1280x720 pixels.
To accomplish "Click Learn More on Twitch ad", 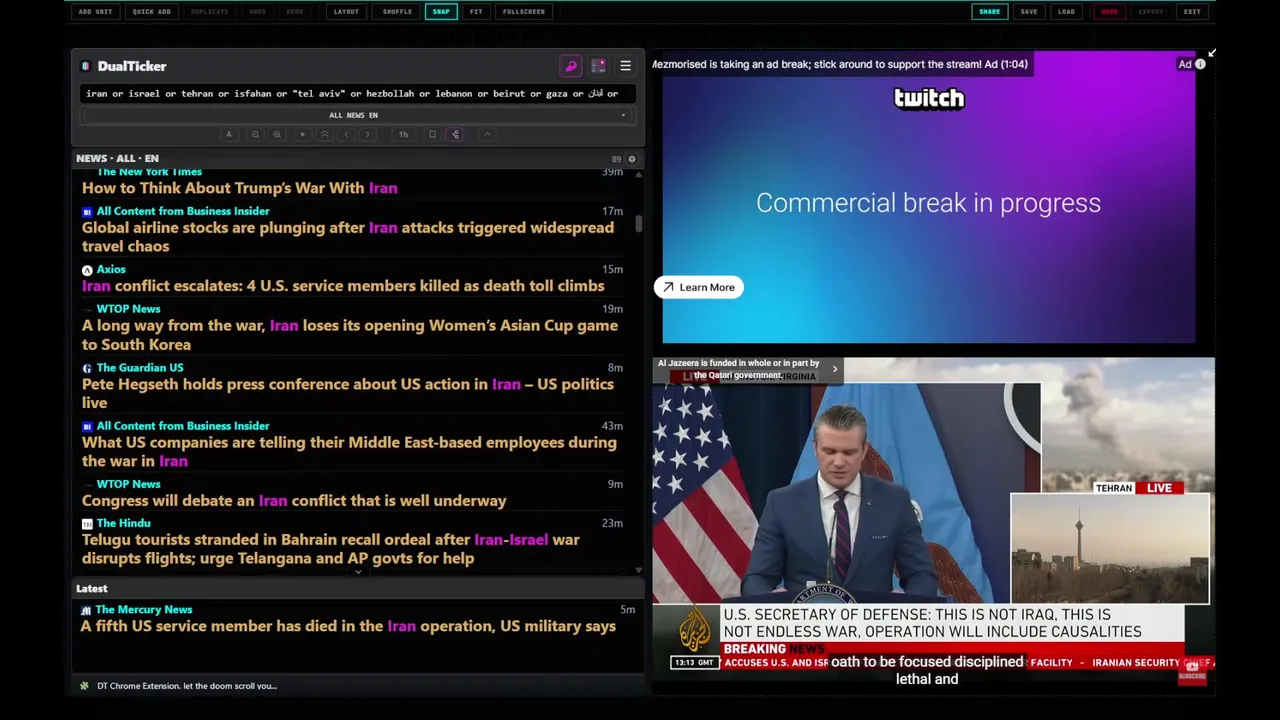I will click(698, 287).
